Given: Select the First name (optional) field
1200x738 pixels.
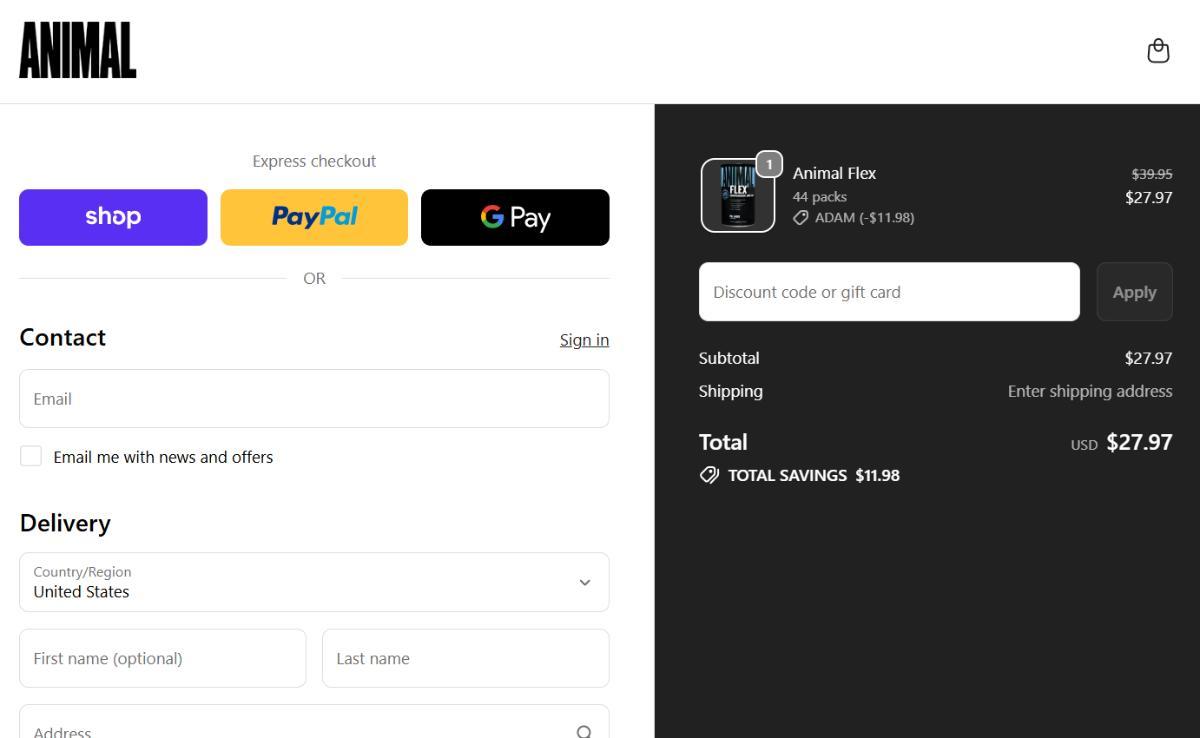Looking at the screenshot, I should pyautogui.click(x=163, y=658).
